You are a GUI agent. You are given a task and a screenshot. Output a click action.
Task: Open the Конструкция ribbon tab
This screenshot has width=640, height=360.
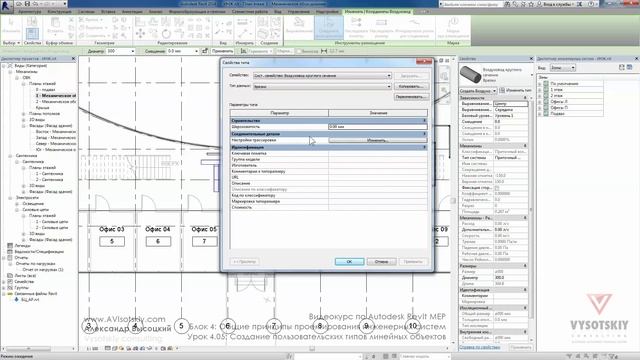coord(59,12)
